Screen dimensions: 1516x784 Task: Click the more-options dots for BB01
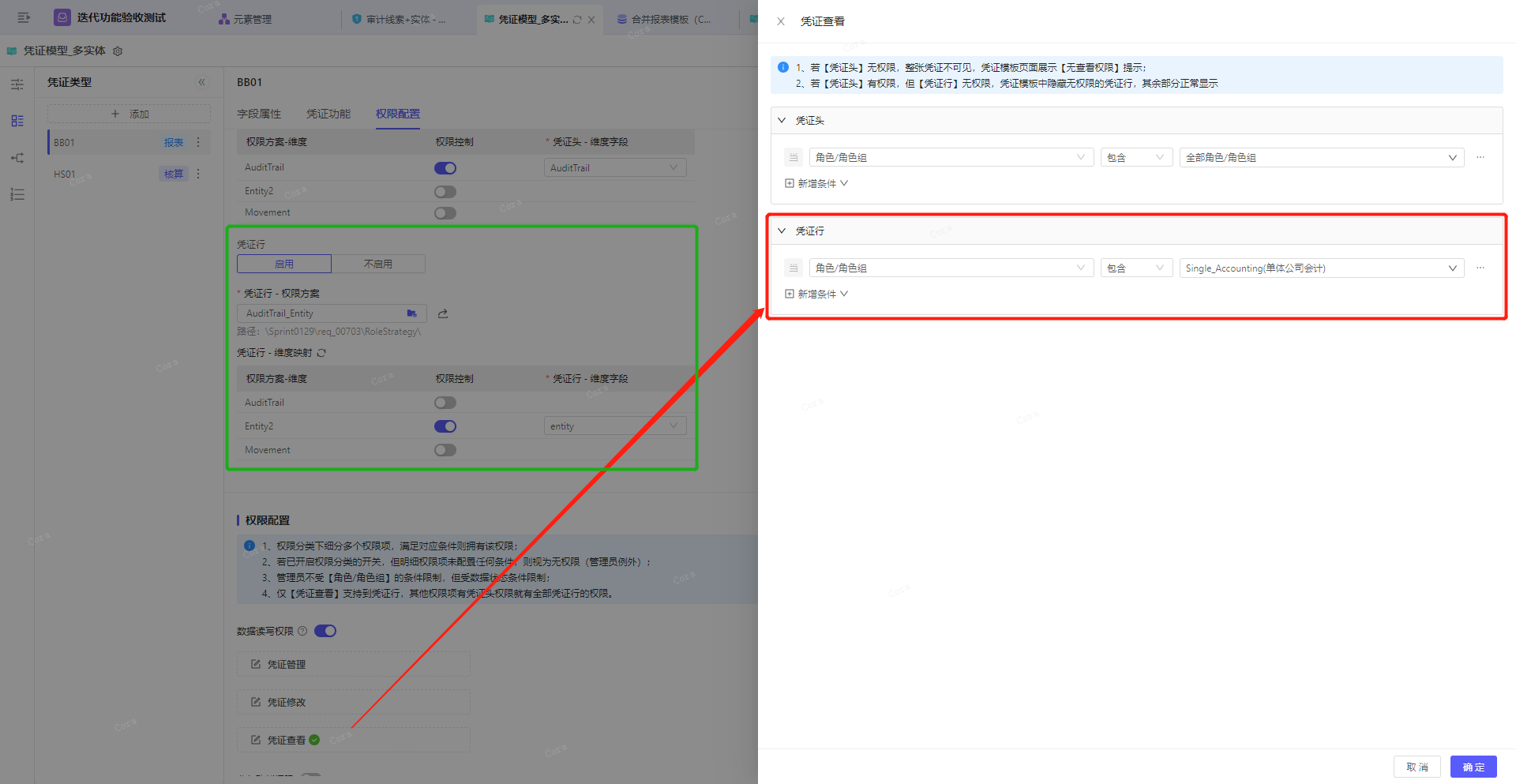click(198, 143)
